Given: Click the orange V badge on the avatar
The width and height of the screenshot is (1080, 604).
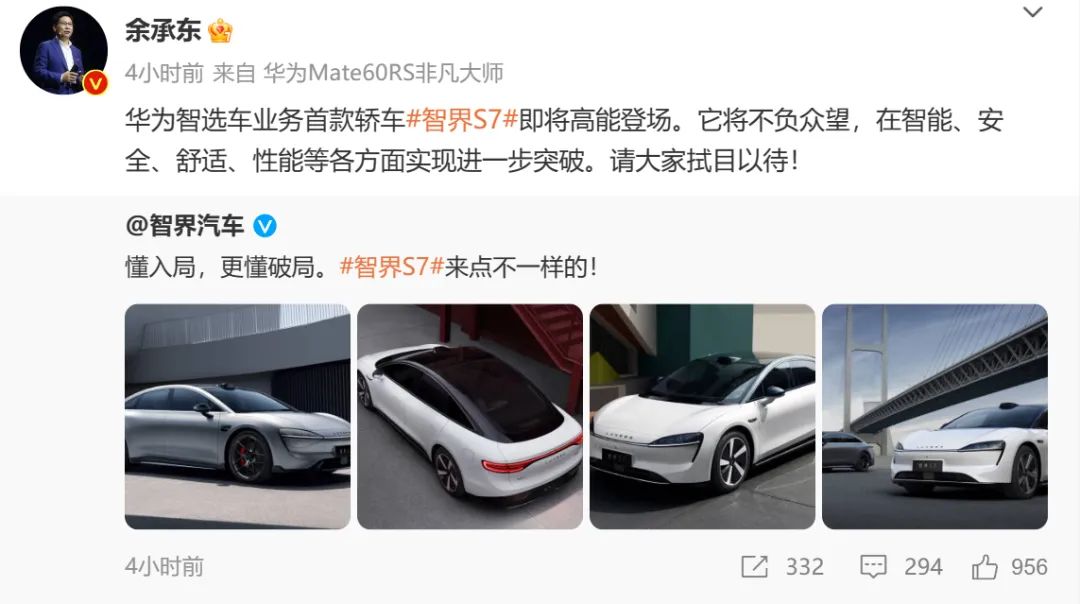Looking at the screenshot, I should click(x=95, y=83).
